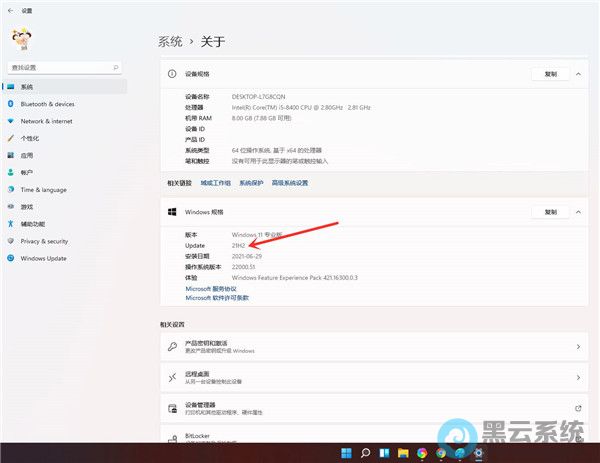
Task: Click the info icon beside 设备规格
Action: point(172,74)
